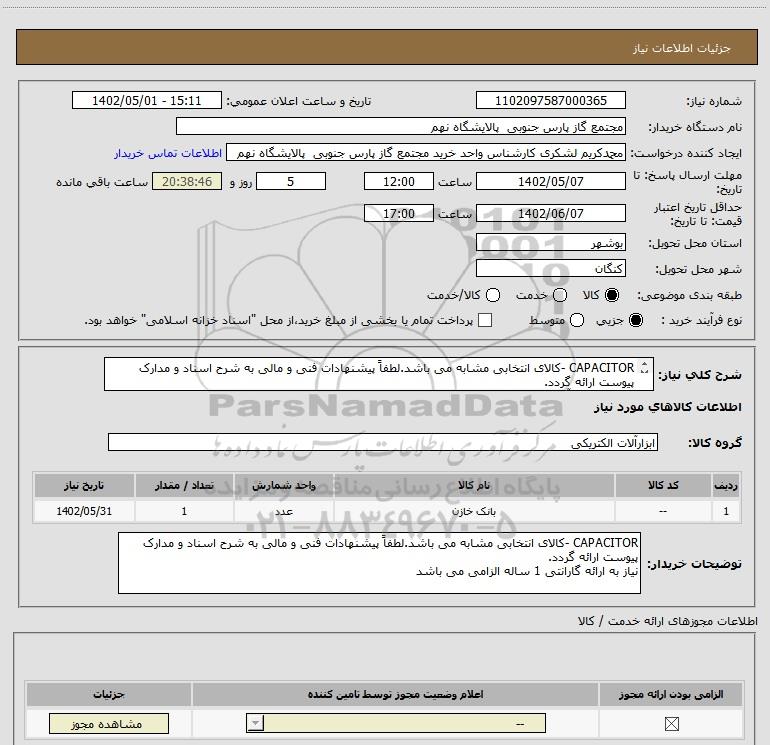This screenshot has height=745, width=770.
Task: Click the 17:00 time field
Action: 399,213
